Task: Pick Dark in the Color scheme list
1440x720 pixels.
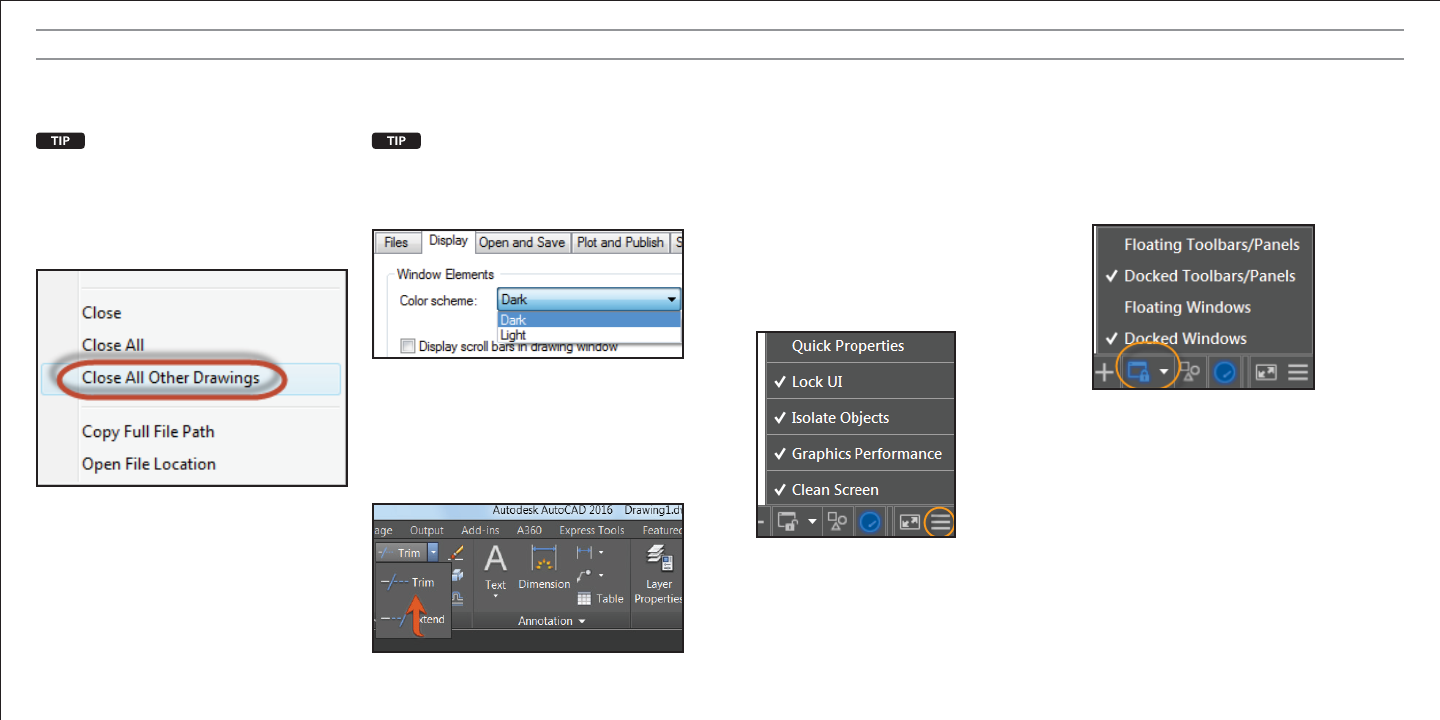Action: (589, 320)
